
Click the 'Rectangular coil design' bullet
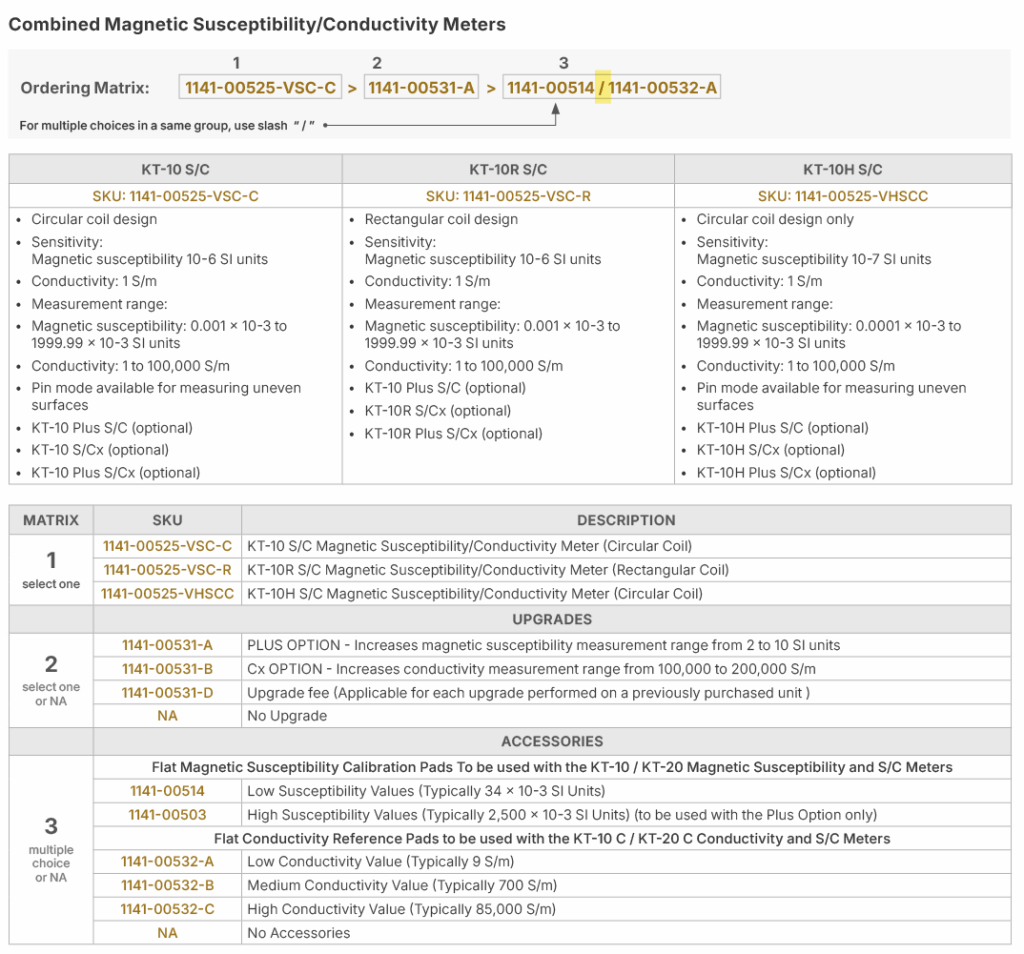441,219
